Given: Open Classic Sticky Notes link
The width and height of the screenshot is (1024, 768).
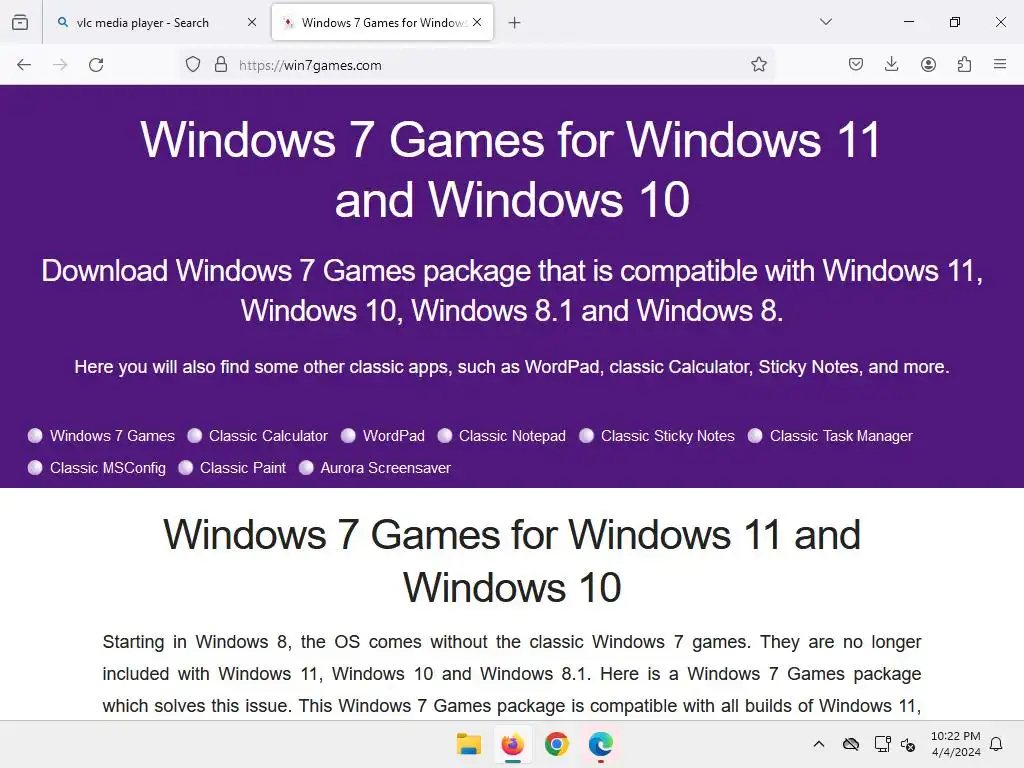Looking at the screenshot, I should 668,436.
